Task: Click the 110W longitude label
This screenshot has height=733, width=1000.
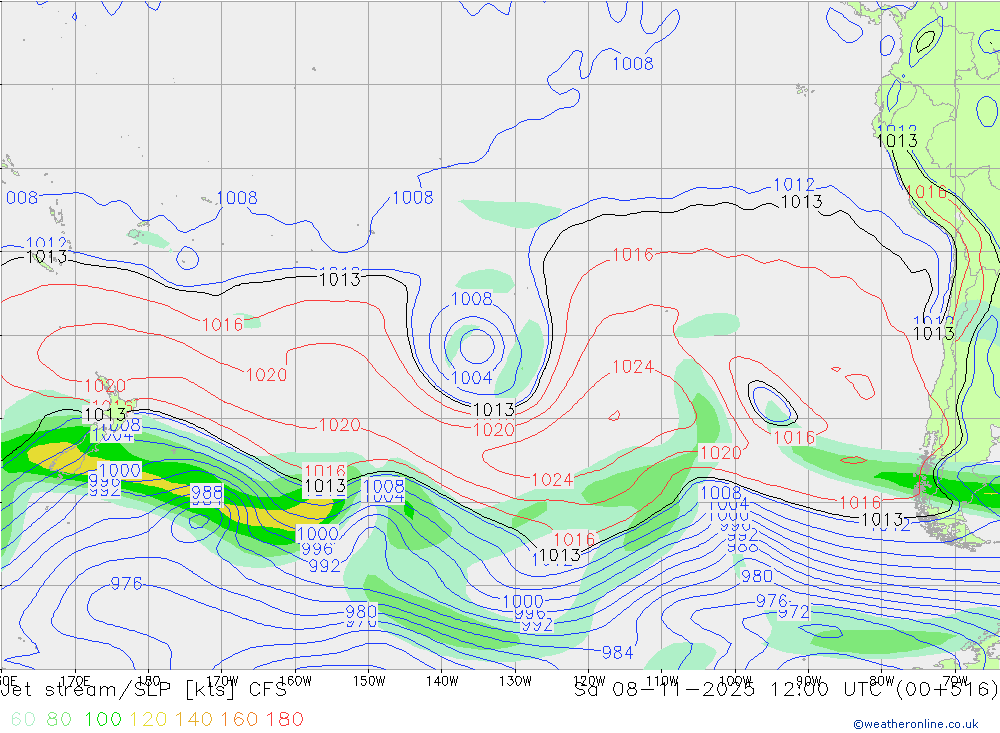Action: 662,681
